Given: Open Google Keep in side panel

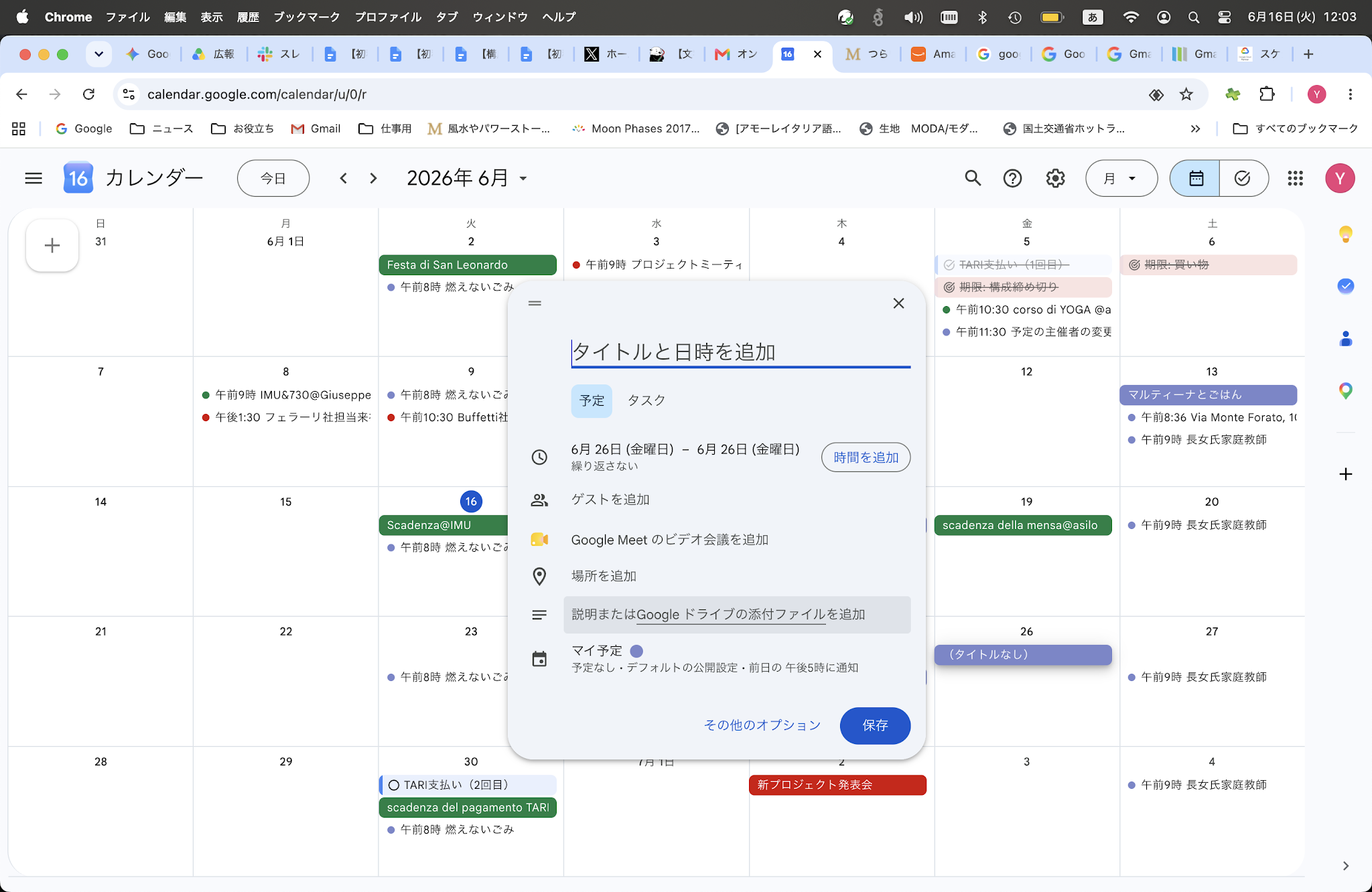Looking at the screenshot, I should (1345, 234).
